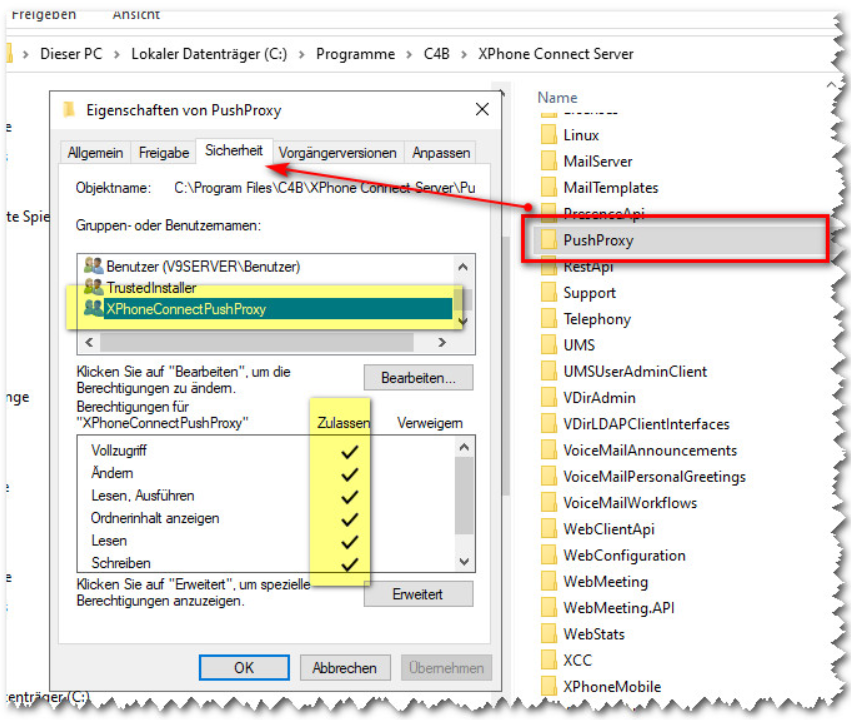Click the WebClientApi folder icon
The image size is (851, 720).
549,528
